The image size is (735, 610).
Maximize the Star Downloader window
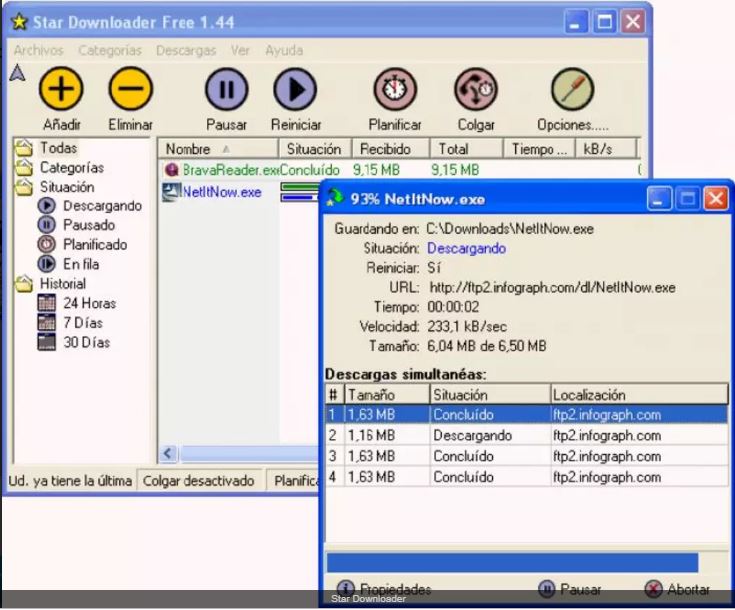(604, 22)
